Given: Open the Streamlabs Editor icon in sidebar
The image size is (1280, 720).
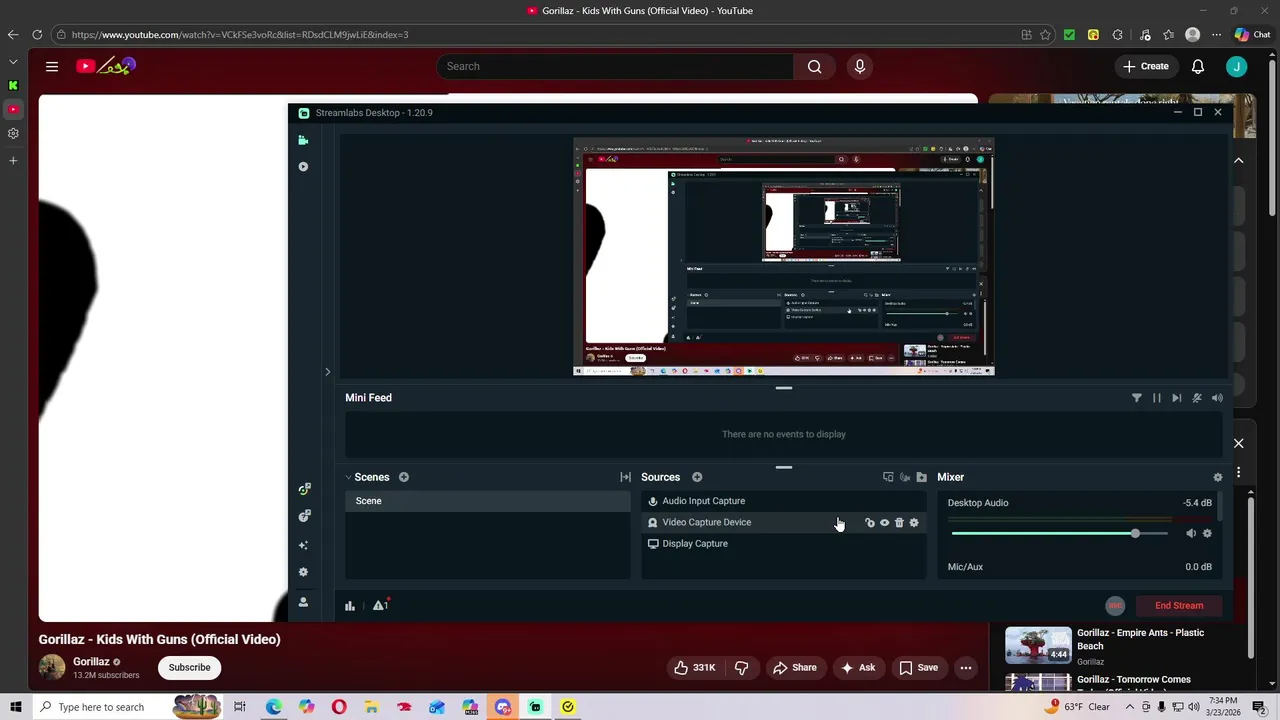Looking at the screenshot, I should 303,140.
